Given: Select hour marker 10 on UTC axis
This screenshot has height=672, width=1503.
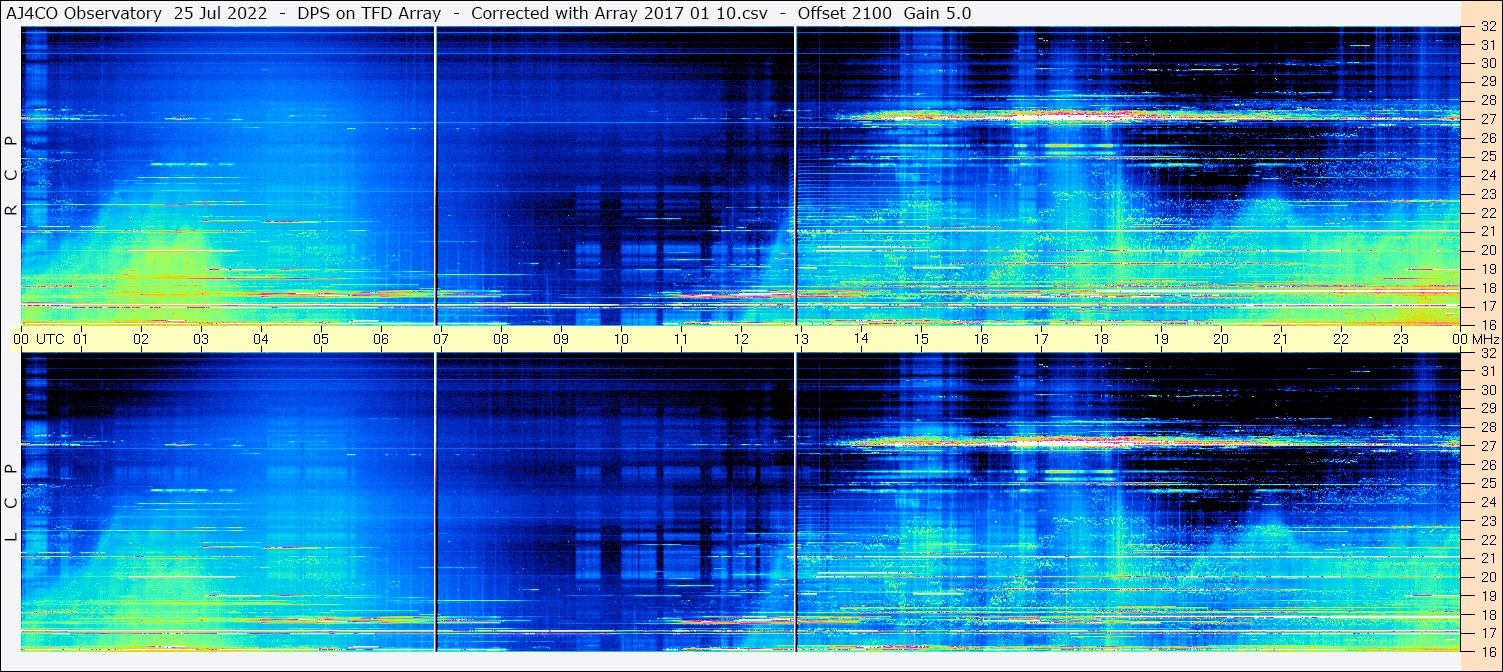Looking at the screenshot, I should [x=621, y=339].
